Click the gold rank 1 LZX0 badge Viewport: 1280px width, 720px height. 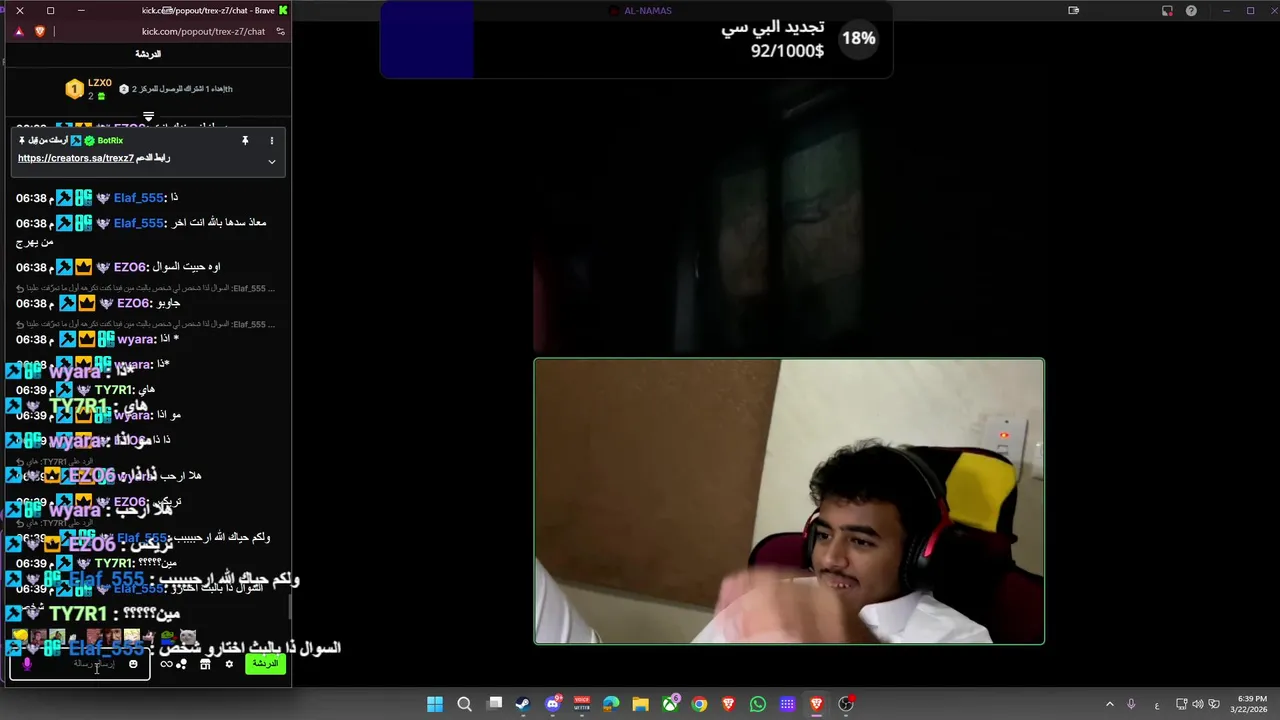point(74,90)
